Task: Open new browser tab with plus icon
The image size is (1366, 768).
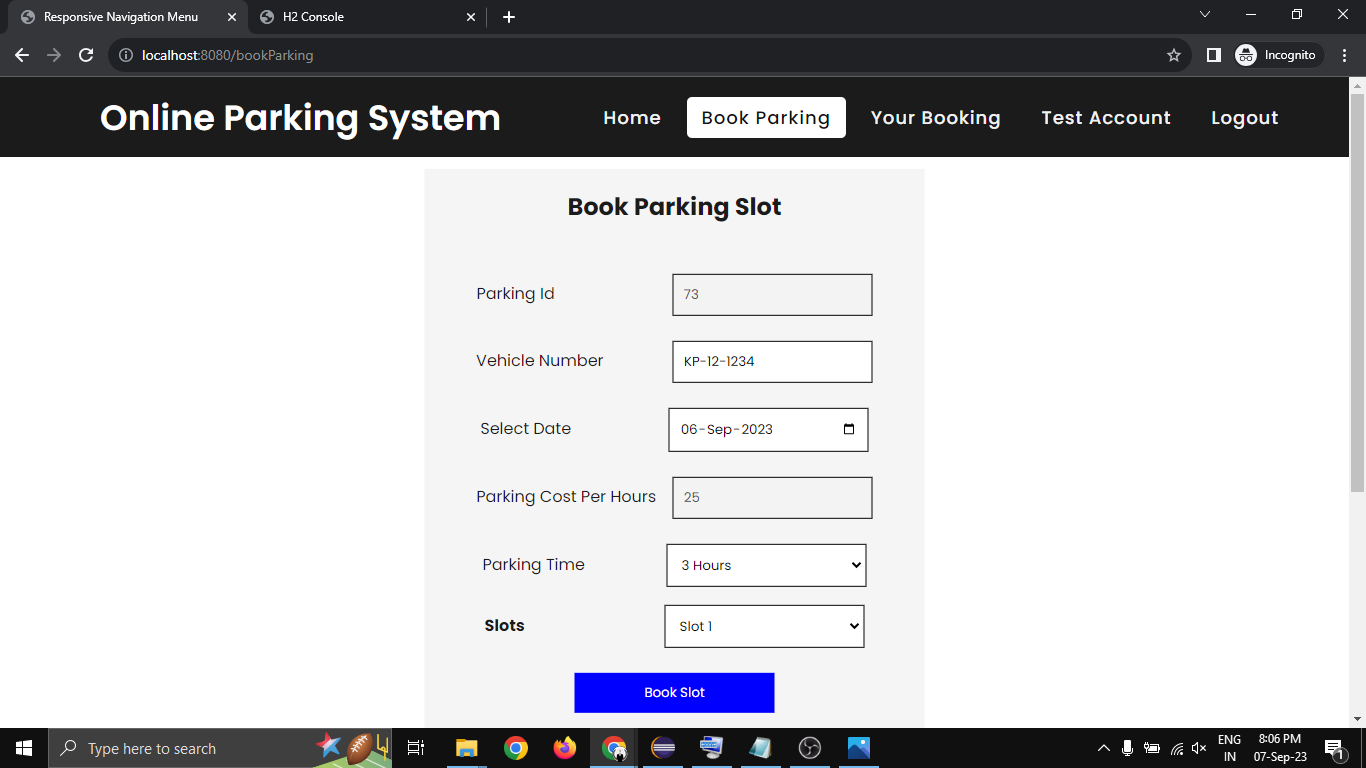Action: click(509, 17)
